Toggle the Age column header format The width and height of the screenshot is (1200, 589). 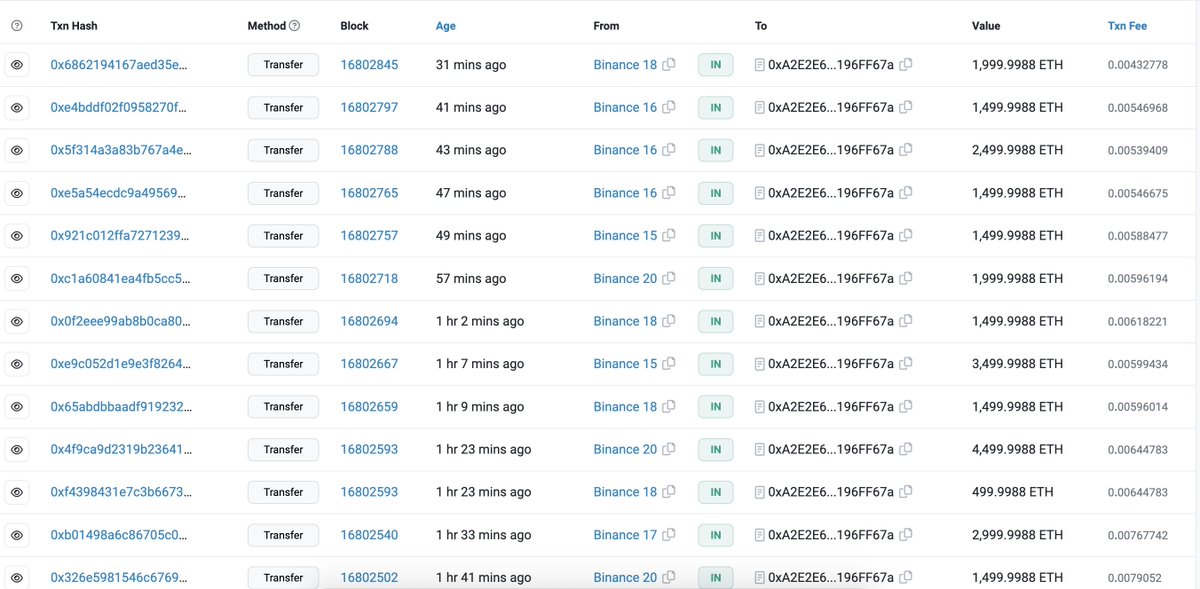pyautogui.click(x=446, y=26)
